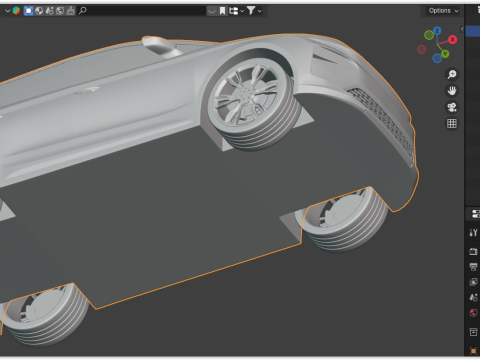Toggle the camera view button
480x360 pixels.
(x=452, y=107)
